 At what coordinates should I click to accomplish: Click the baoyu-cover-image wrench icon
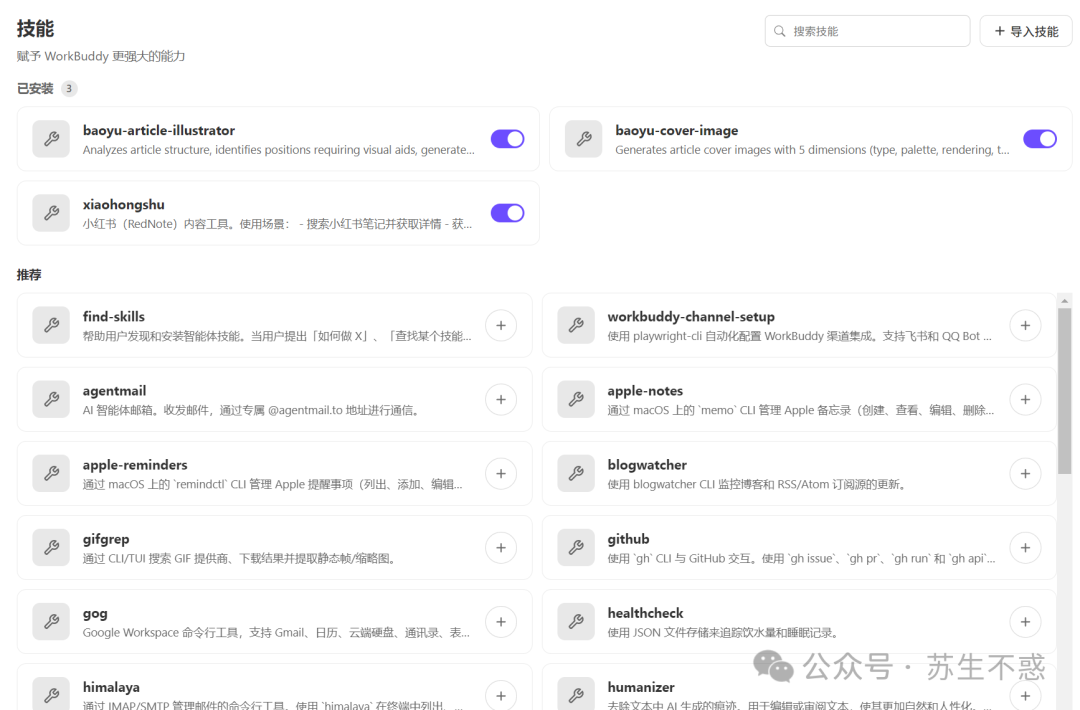point(583,139)
